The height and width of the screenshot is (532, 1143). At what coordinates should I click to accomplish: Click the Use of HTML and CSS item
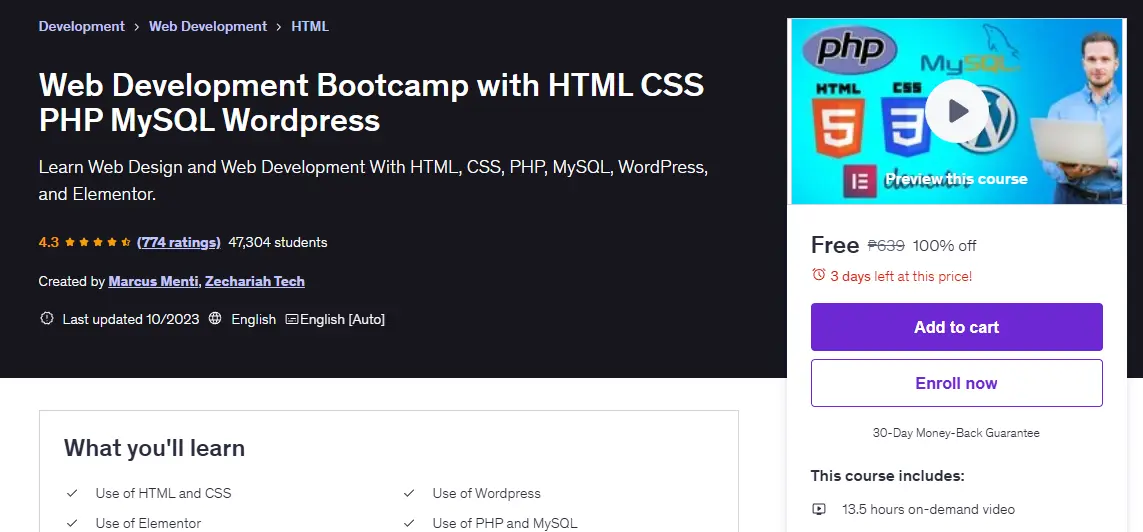click(x=163, y=493)
